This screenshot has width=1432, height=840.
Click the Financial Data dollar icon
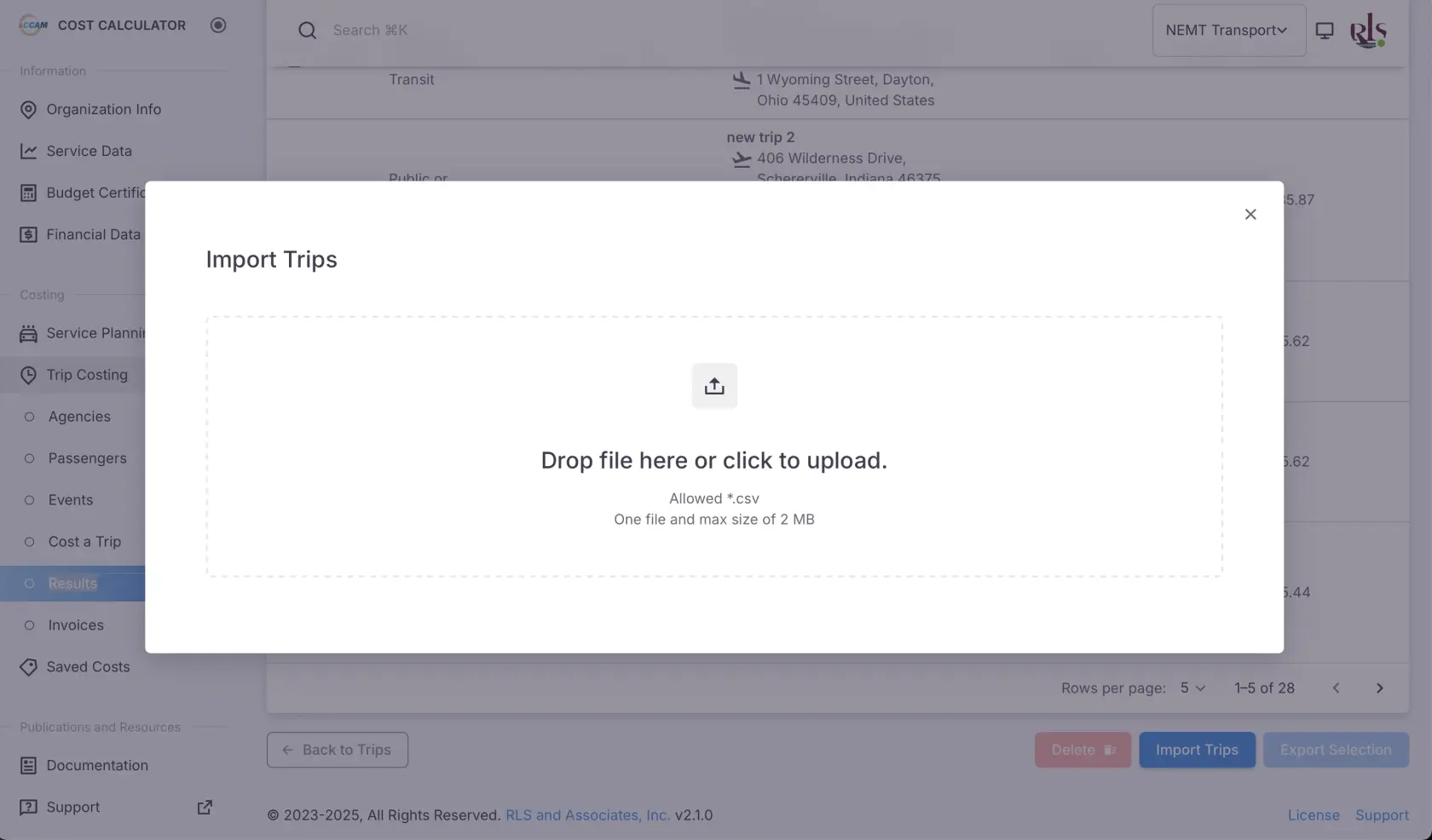(x=28, y=233)
